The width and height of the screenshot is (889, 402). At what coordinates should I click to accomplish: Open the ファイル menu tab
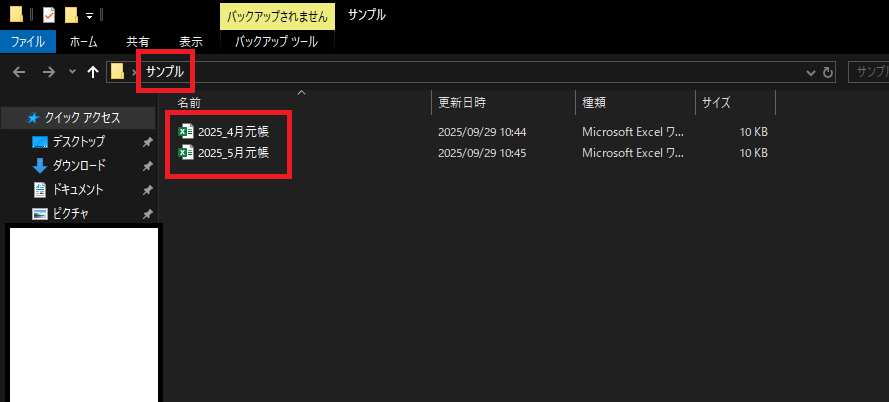[x=27, y=42]
